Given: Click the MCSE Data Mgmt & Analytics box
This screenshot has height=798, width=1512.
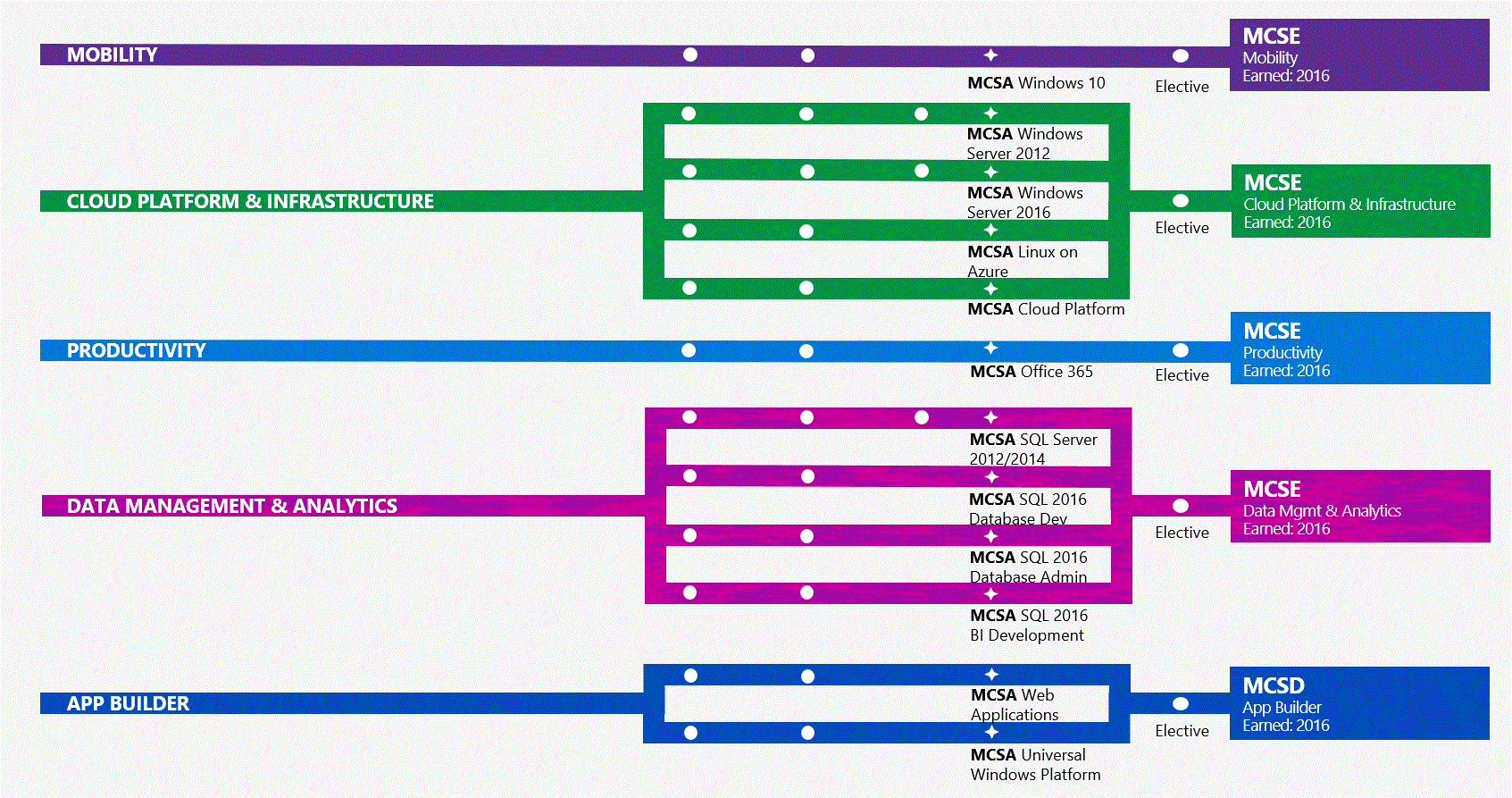Looking at the screenshot, I should (x=1359, y=507).
